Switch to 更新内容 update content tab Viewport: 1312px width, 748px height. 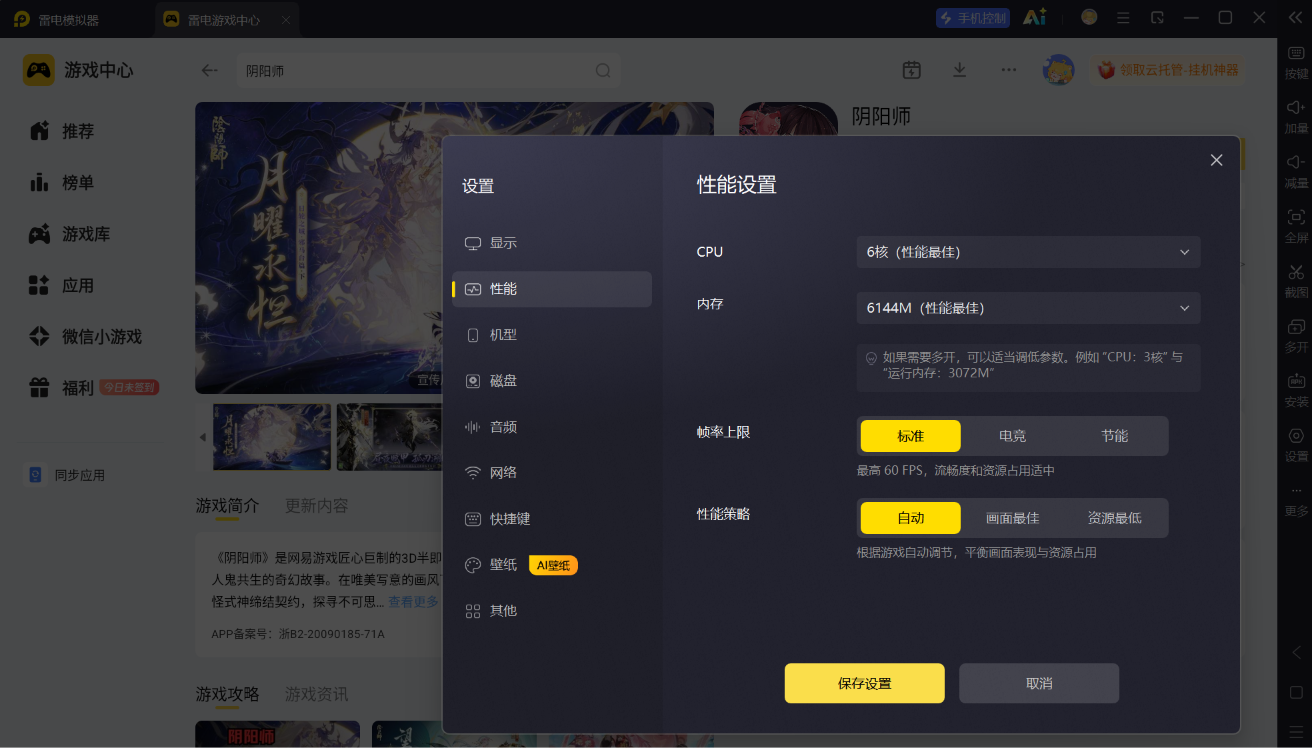(x=317, y=506)
